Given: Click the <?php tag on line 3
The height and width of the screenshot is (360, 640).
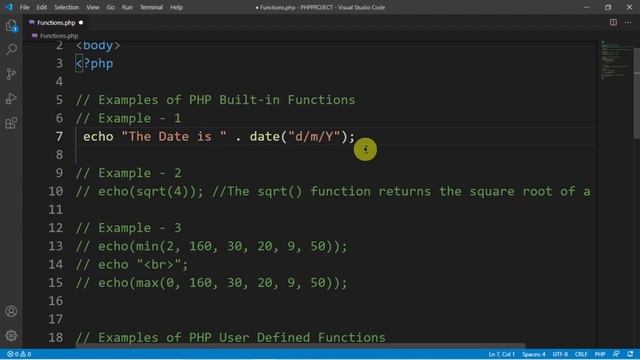Looking at the screenshot, I should click(95, 64).
